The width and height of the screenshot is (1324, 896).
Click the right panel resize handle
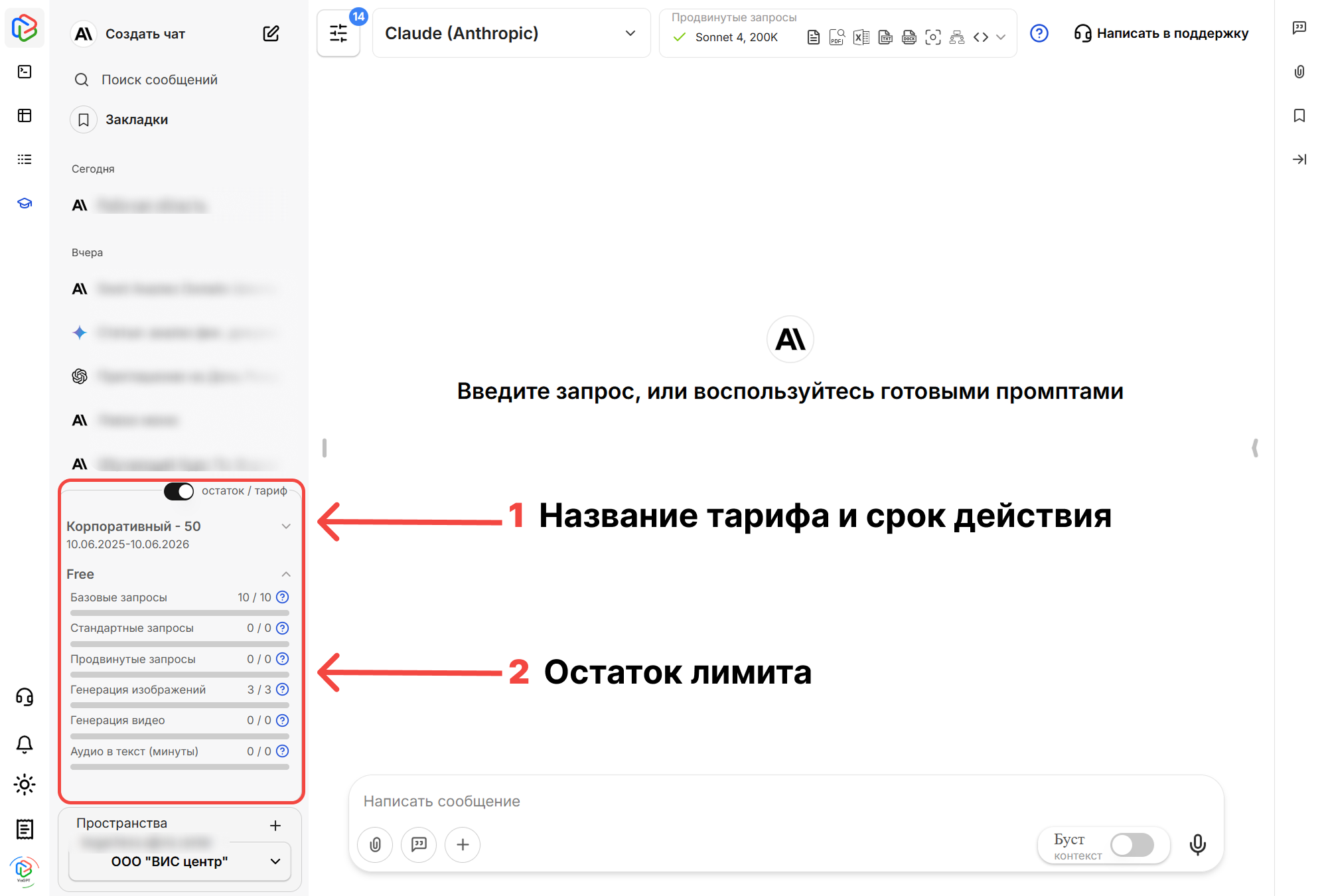(1255, 448)
